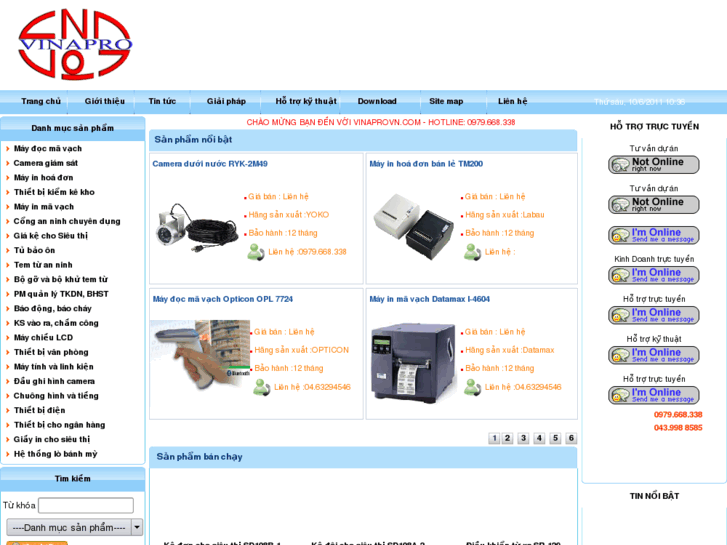Open Giải pháp menu item
This screenshot has width=727, height=545.
click(226, 101)
